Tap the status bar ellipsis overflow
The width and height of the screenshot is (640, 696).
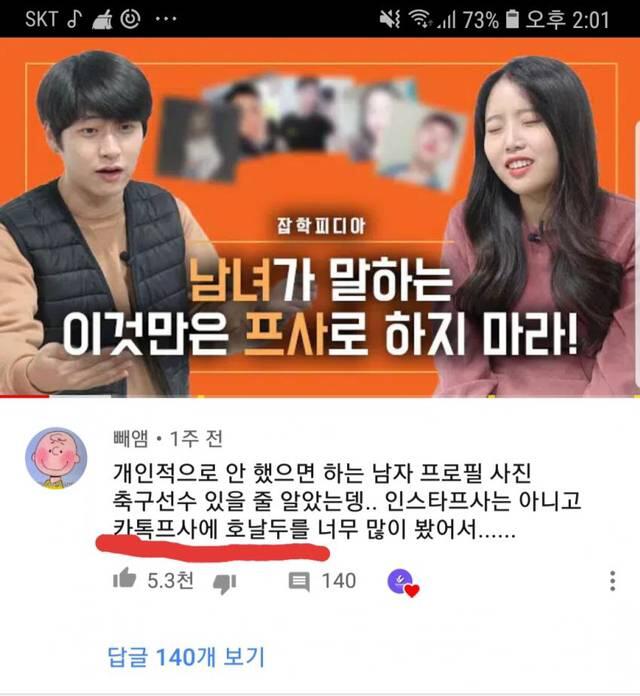pos(166,19)
